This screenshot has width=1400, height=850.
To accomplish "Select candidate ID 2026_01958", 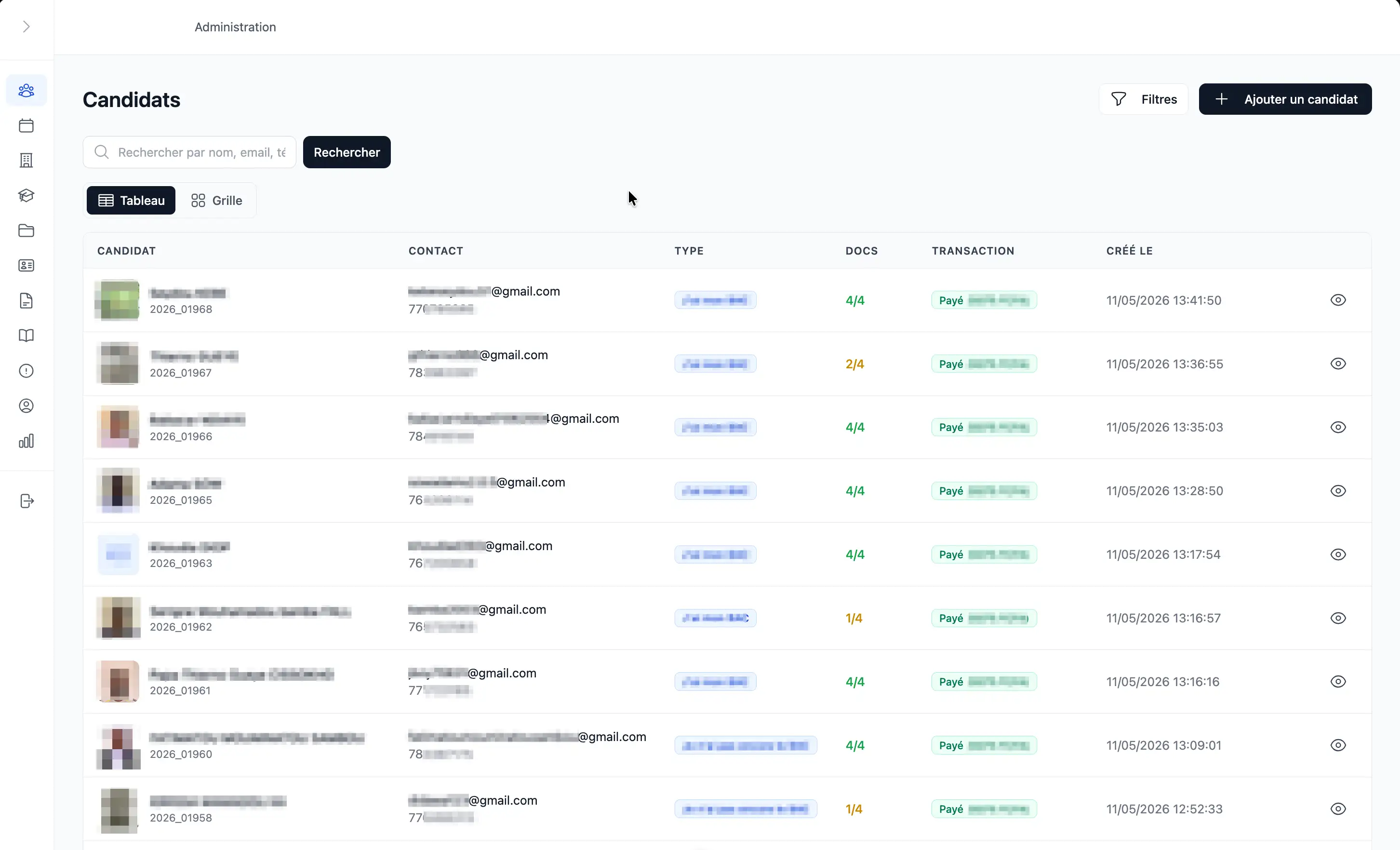I will click(x=181, y=818).
